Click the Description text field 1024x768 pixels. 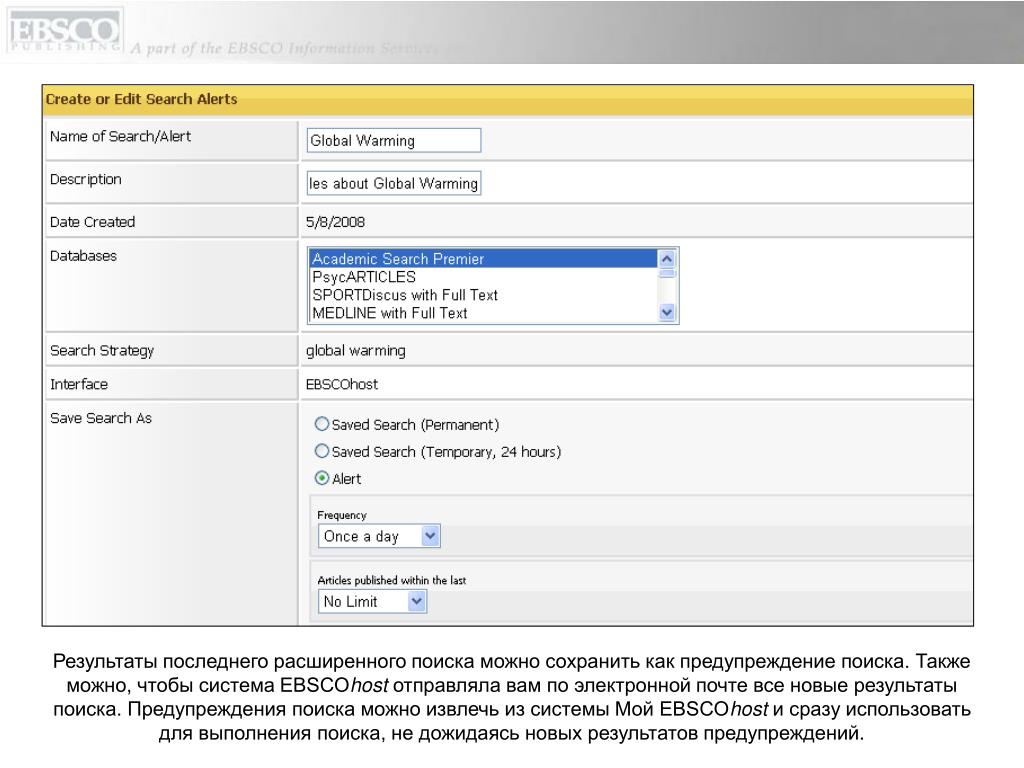coord(393,183)
